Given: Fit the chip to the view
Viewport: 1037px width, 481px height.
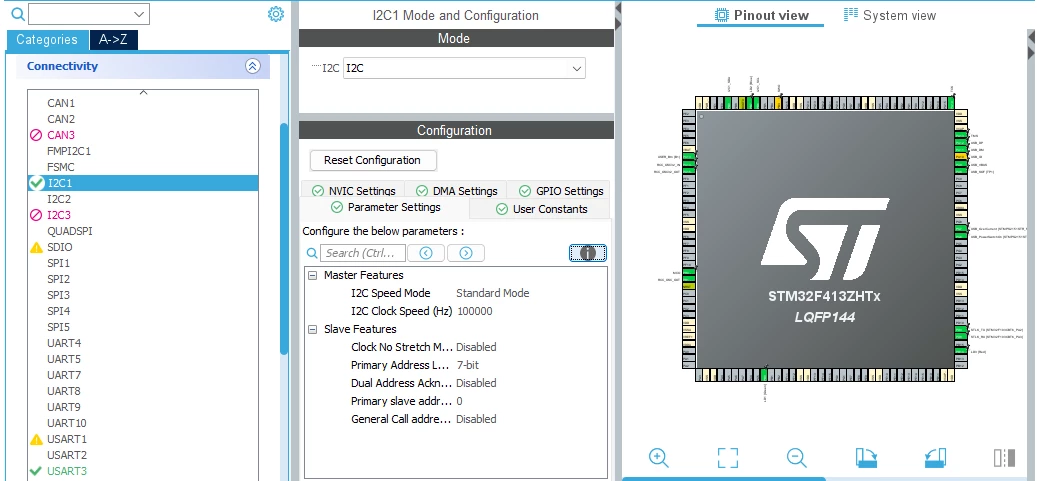Looking at the screenshot, I should coord(727,457).
